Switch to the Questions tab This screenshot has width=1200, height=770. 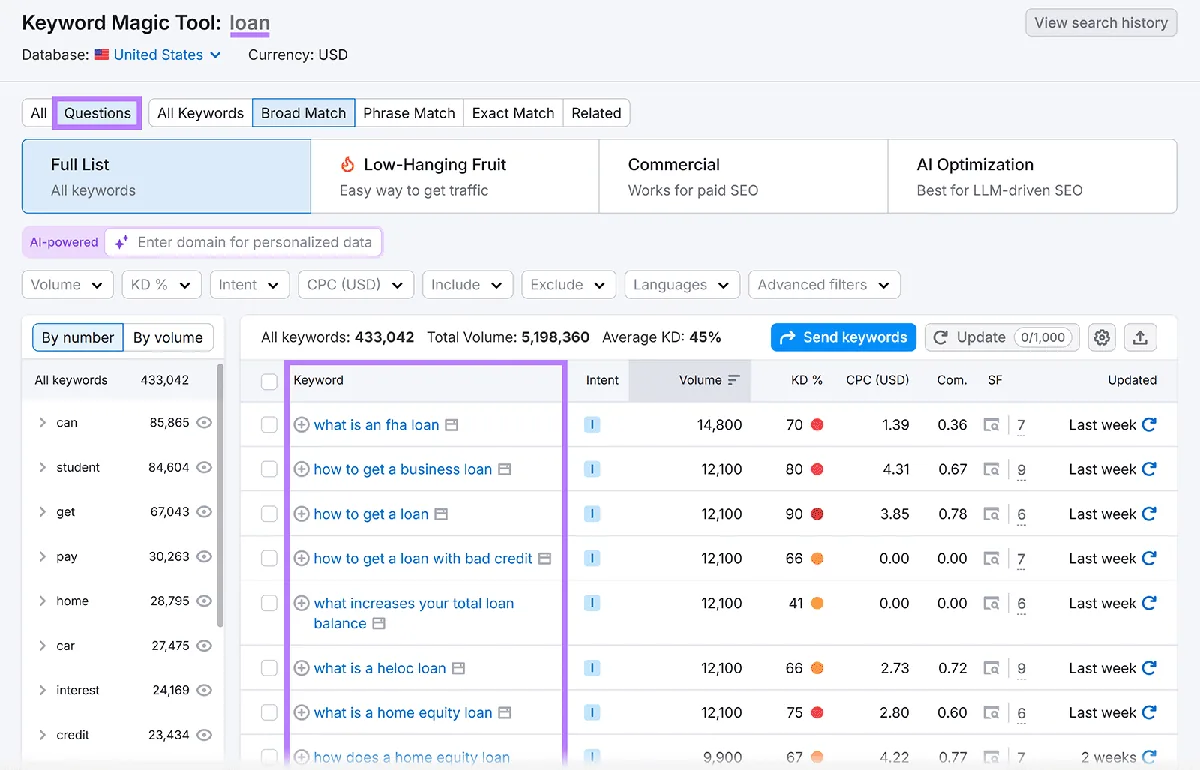point(97,113)
